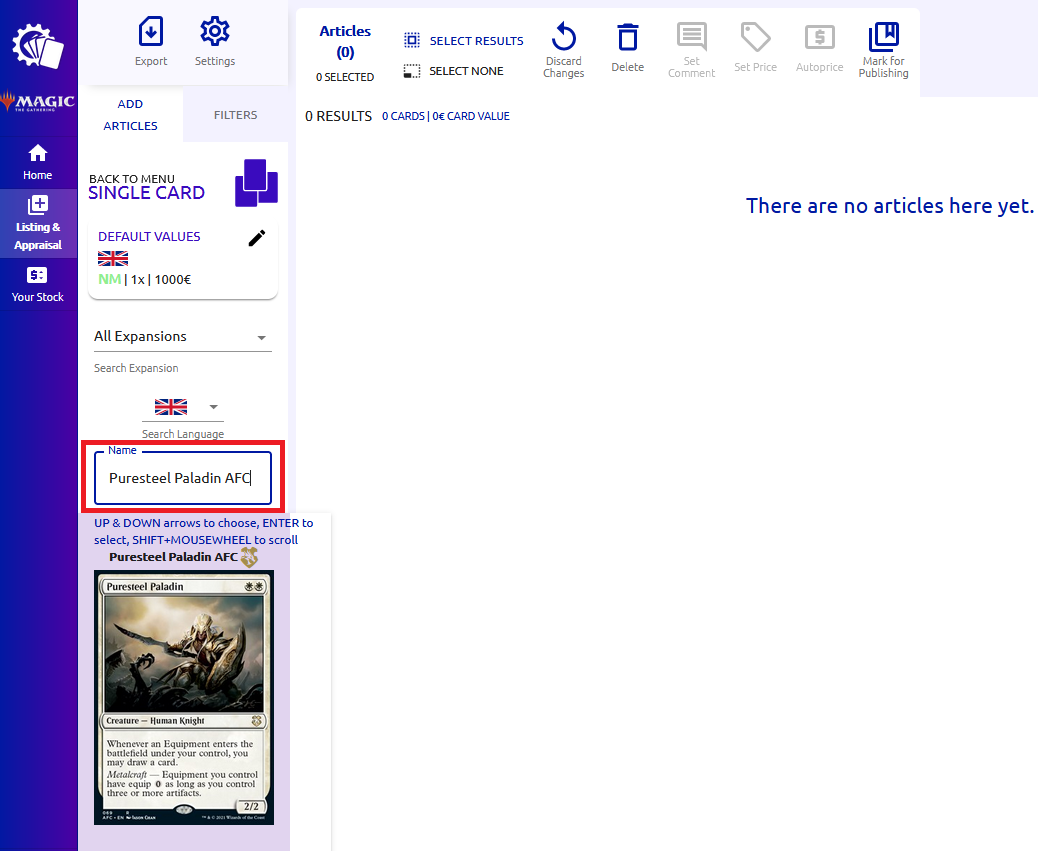Click Select None icon
This screenshot has width=1038, height=851.
click(412, 71)
